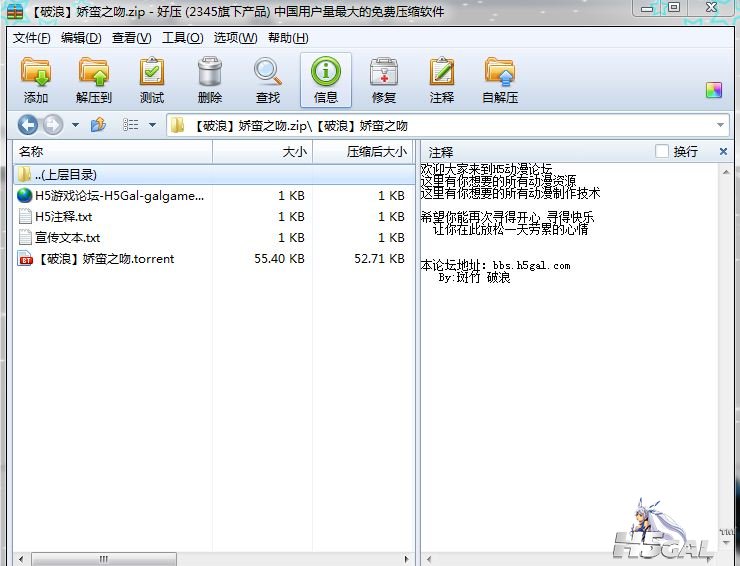Click the 好压 app icon in title bar
Image resolution: width=740 pixels, height=566 pixels.
[x=15, y=11]
